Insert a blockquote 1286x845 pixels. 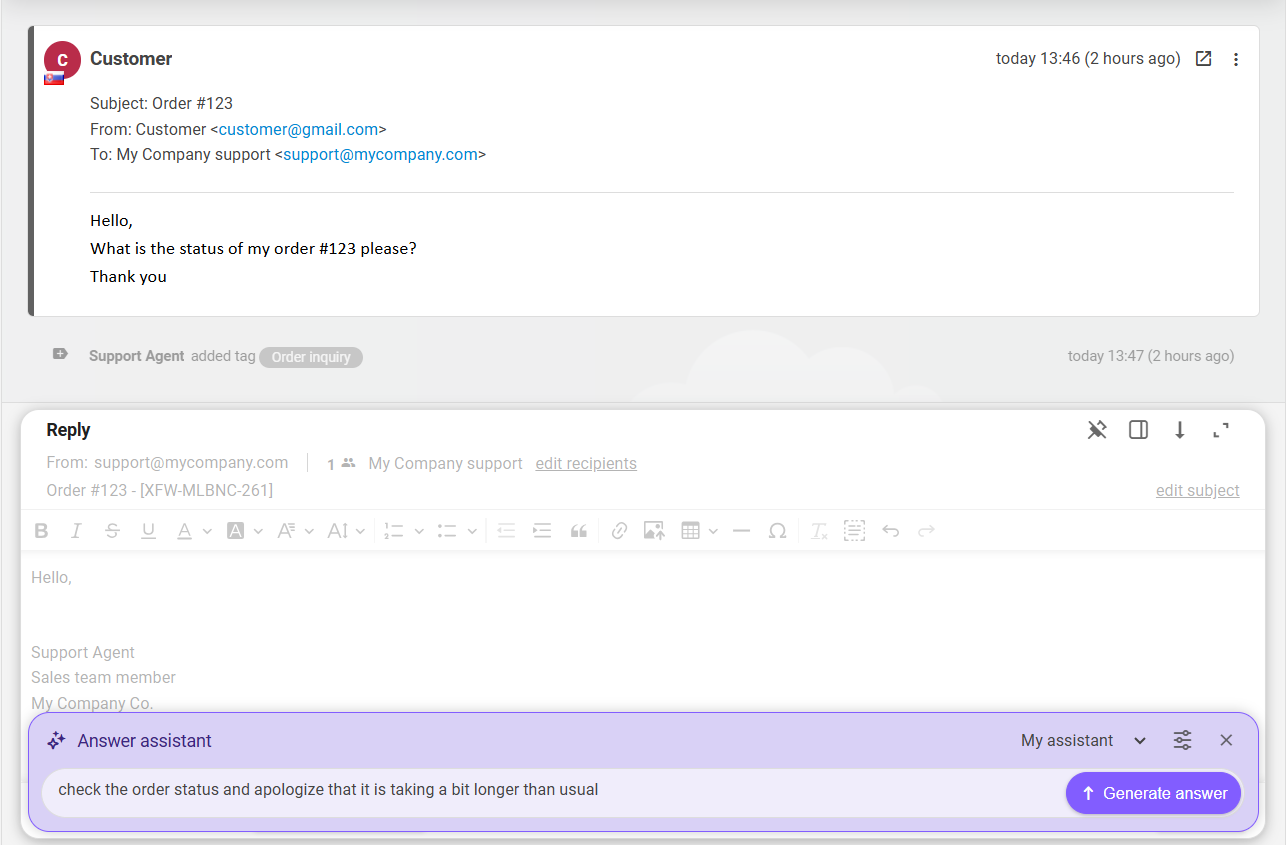click(578, 530)
